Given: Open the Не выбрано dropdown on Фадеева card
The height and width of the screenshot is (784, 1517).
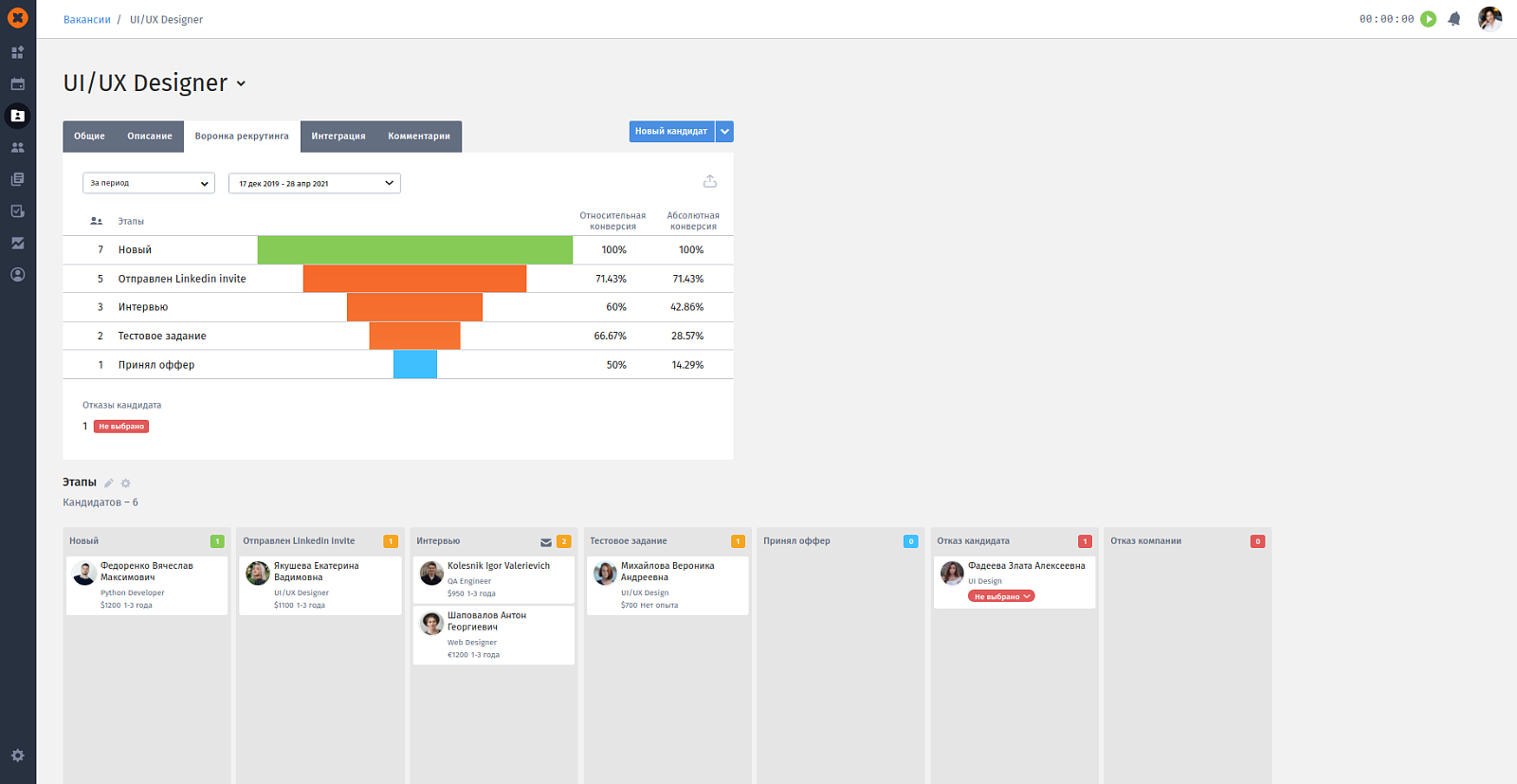Looking at the screenshot, I should pos(1001,596).
